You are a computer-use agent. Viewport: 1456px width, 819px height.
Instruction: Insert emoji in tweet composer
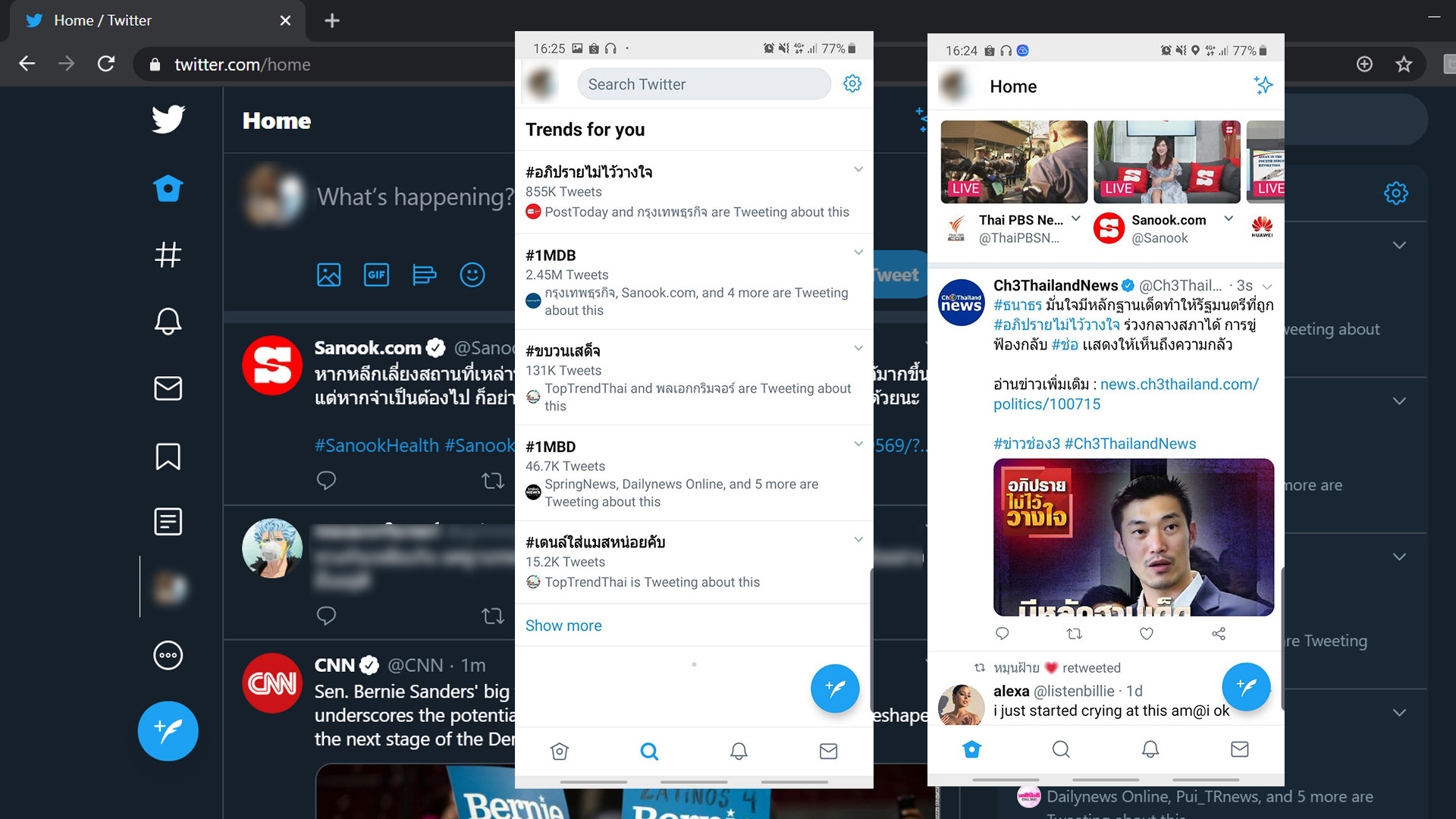click(472, 275)
